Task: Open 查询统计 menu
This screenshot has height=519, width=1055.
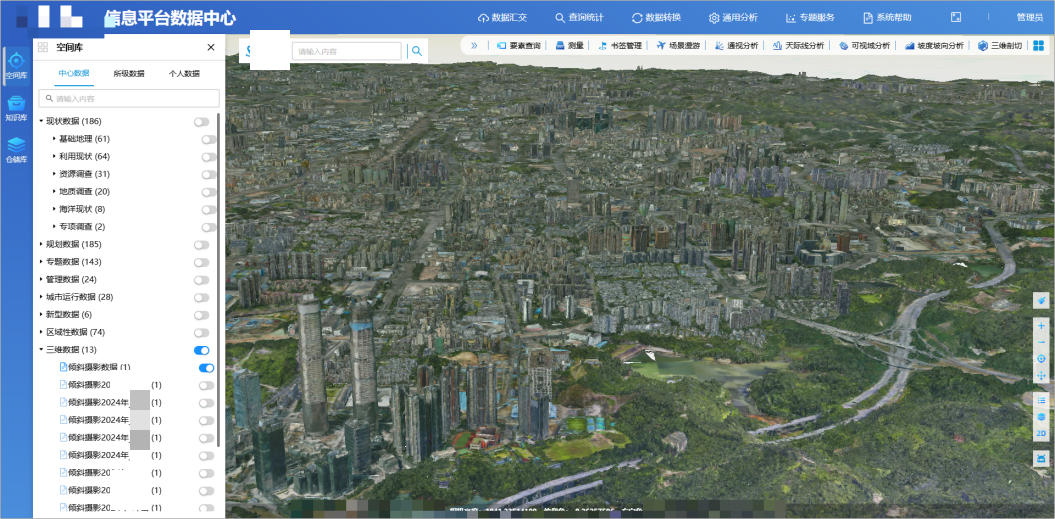Action: tap(579, 18)
